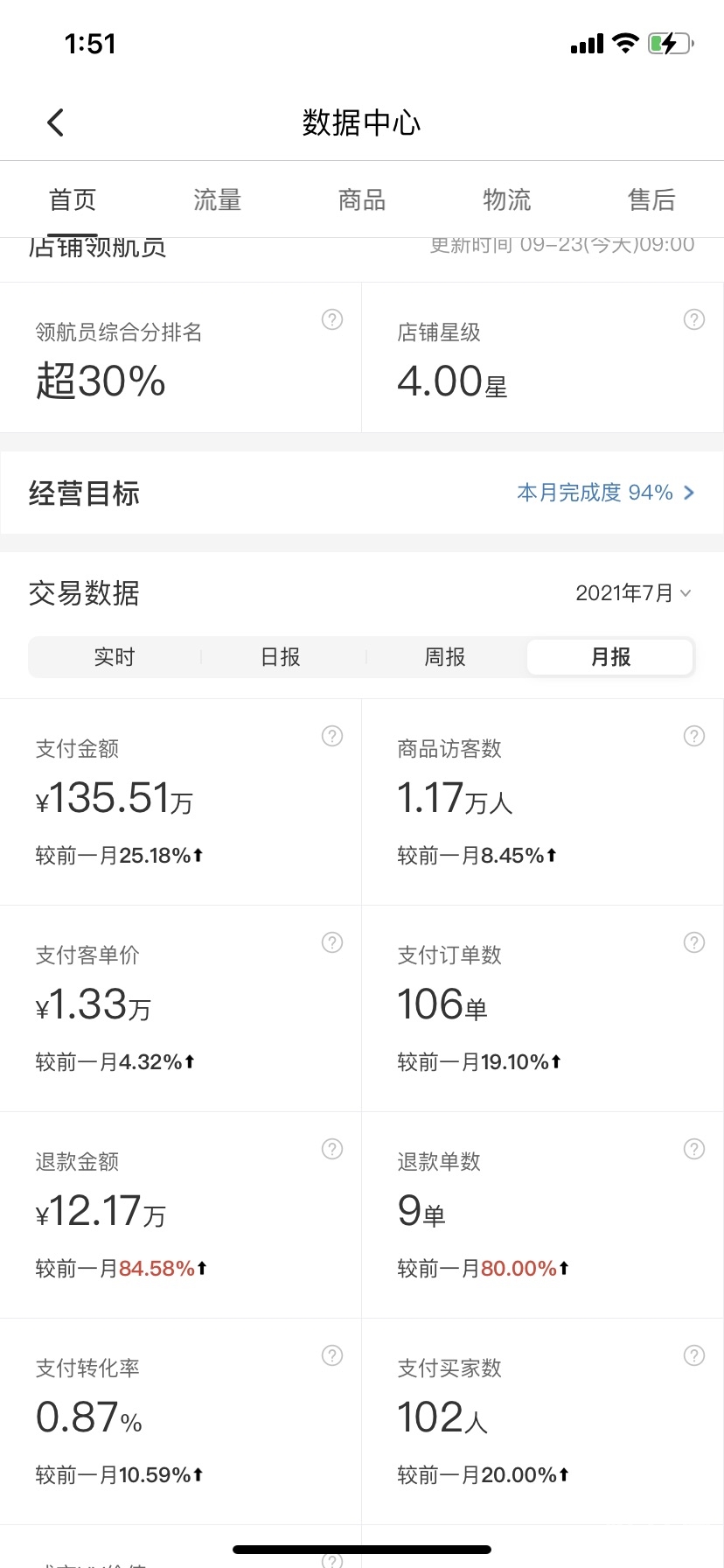The width and height of the screenshot is (724, 1568).
Task: Switch to 日报 daily report
Action: click(x=281, y=657)
